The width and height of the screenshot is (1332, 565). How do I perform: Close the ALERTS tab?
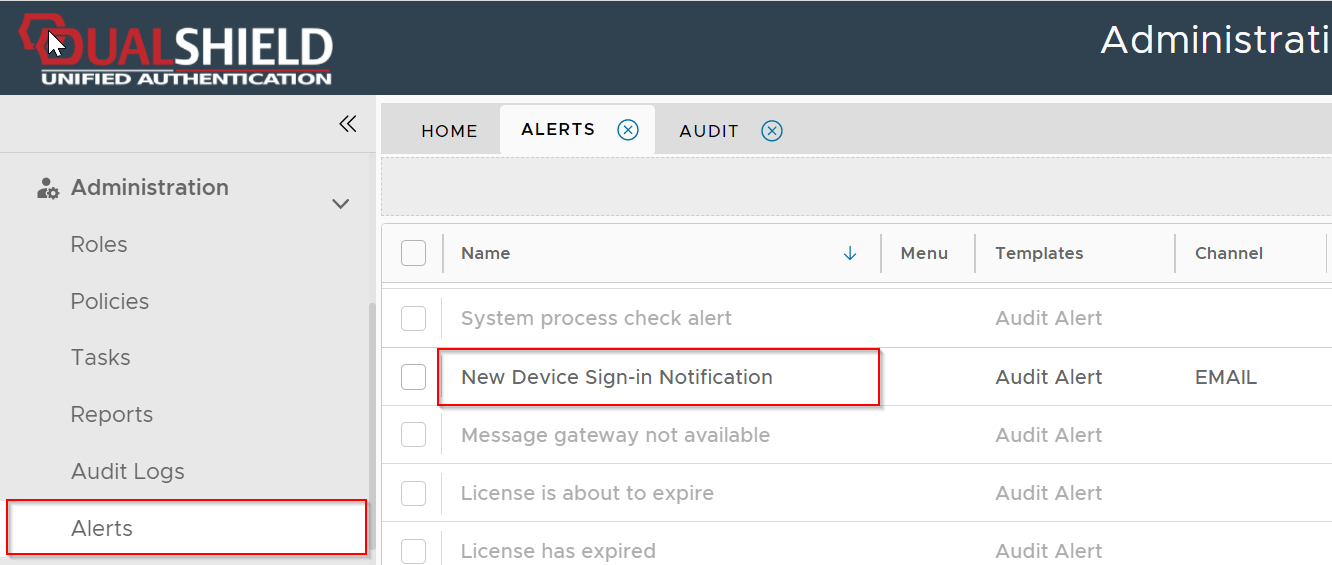(628, 130)
